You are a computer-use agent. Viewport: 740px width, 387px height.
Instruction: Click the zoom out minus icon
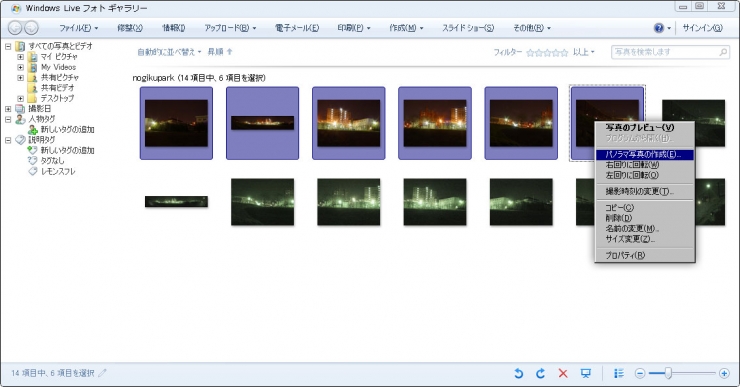click(x=639, y=373)
